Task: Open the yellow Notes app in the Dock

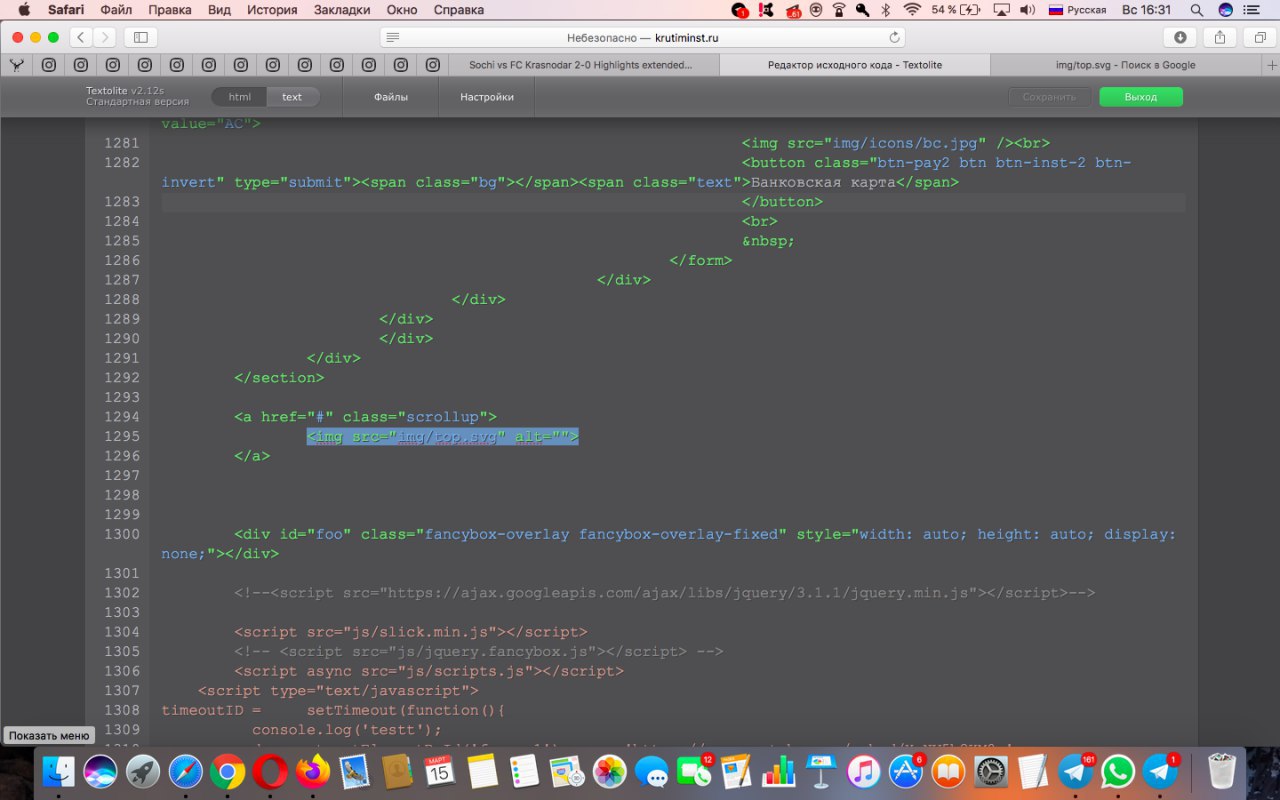Action: click(483, 771)
